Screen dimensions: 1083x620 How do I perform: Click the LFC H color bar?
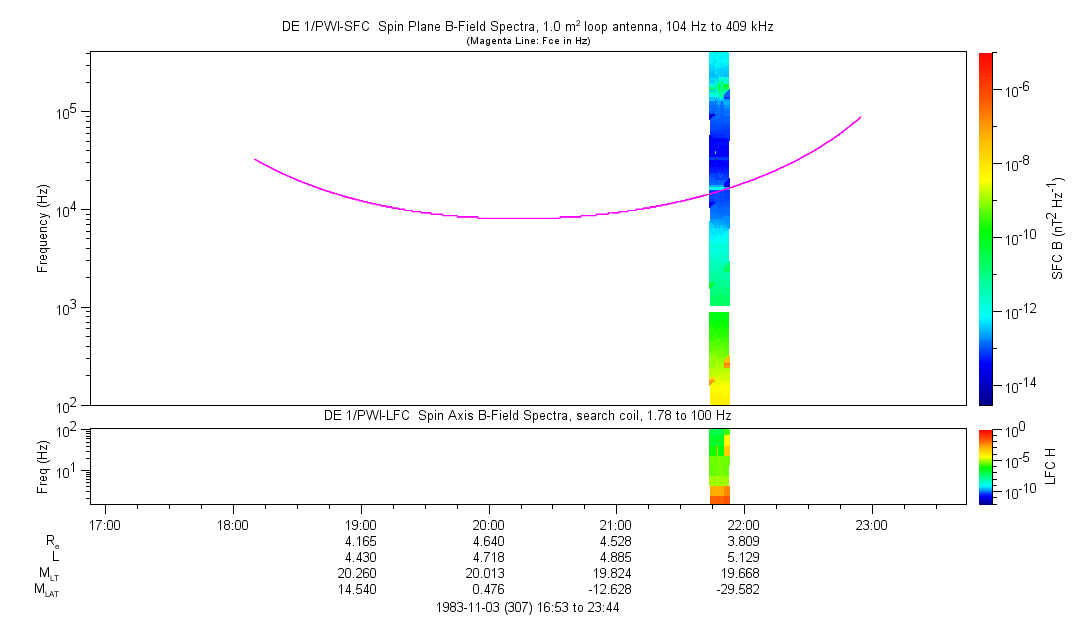coord(985,466)
